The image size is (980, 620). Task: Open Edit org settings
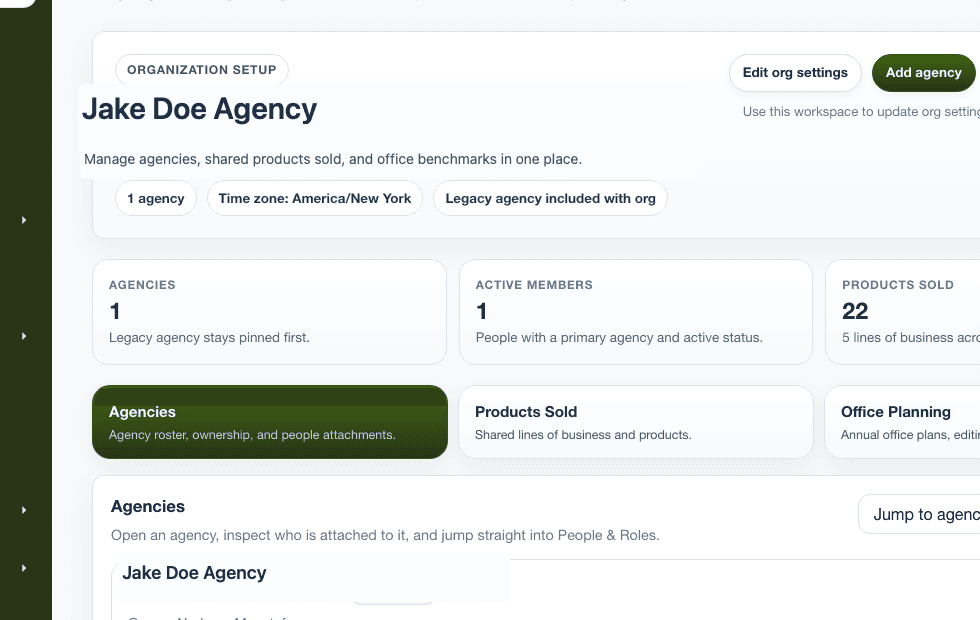click(x=795, y=72)
